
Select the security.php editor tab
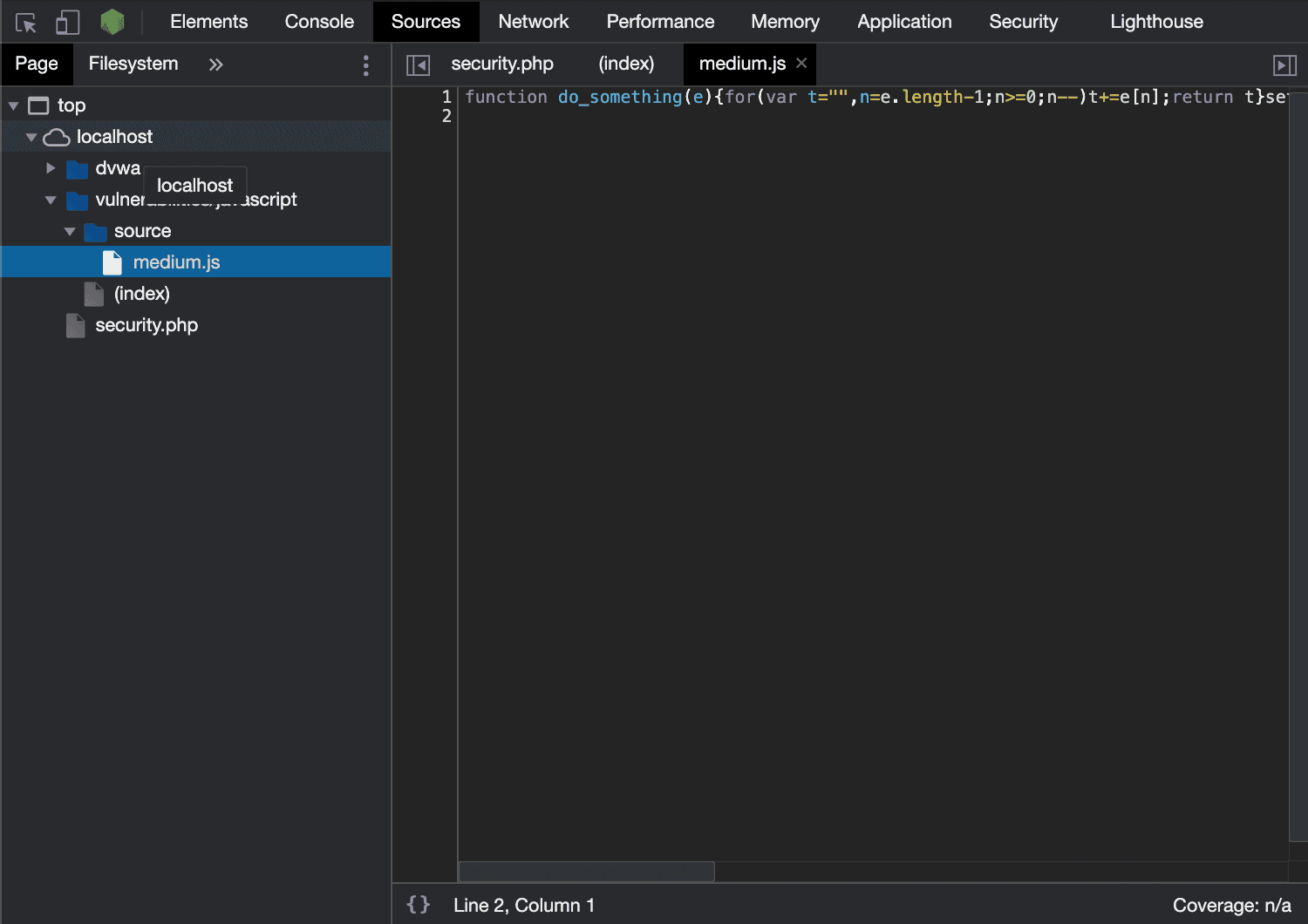coord(501,64)
